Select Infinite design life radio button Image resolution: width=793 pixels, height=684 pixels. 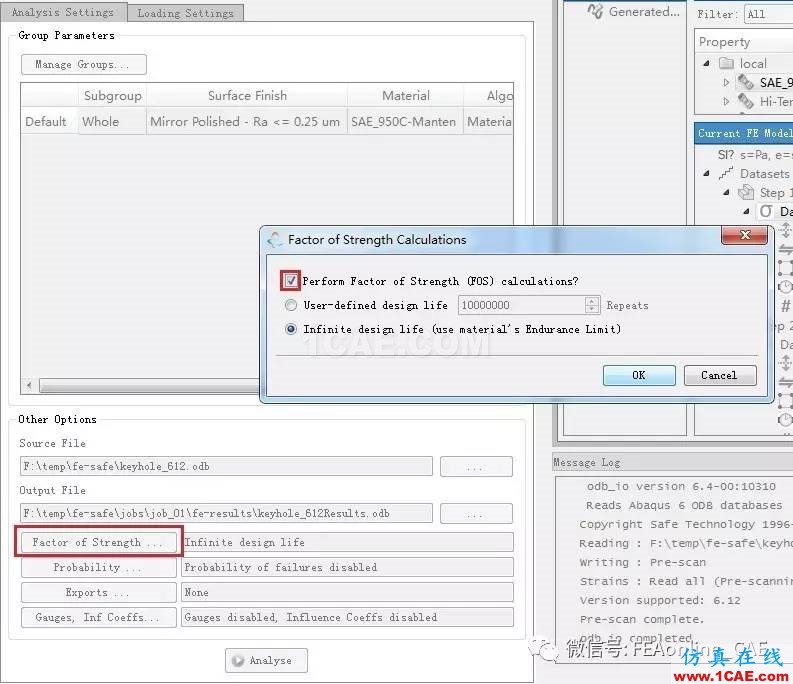coord(291,329)
